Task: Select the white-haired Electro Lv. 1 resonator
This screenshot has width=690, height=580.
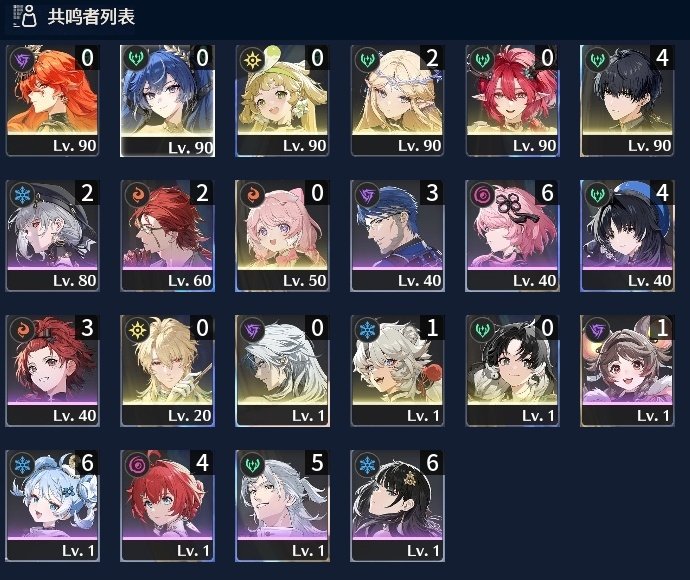Action: [x=283, y=371]
